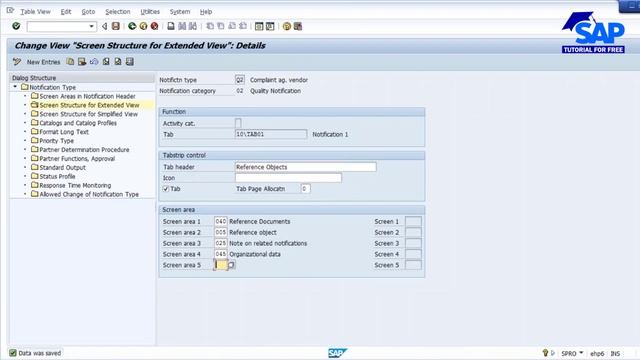The image size is (640, 360).
Task: Click the Previous Page icon
Action: (221, 26)
